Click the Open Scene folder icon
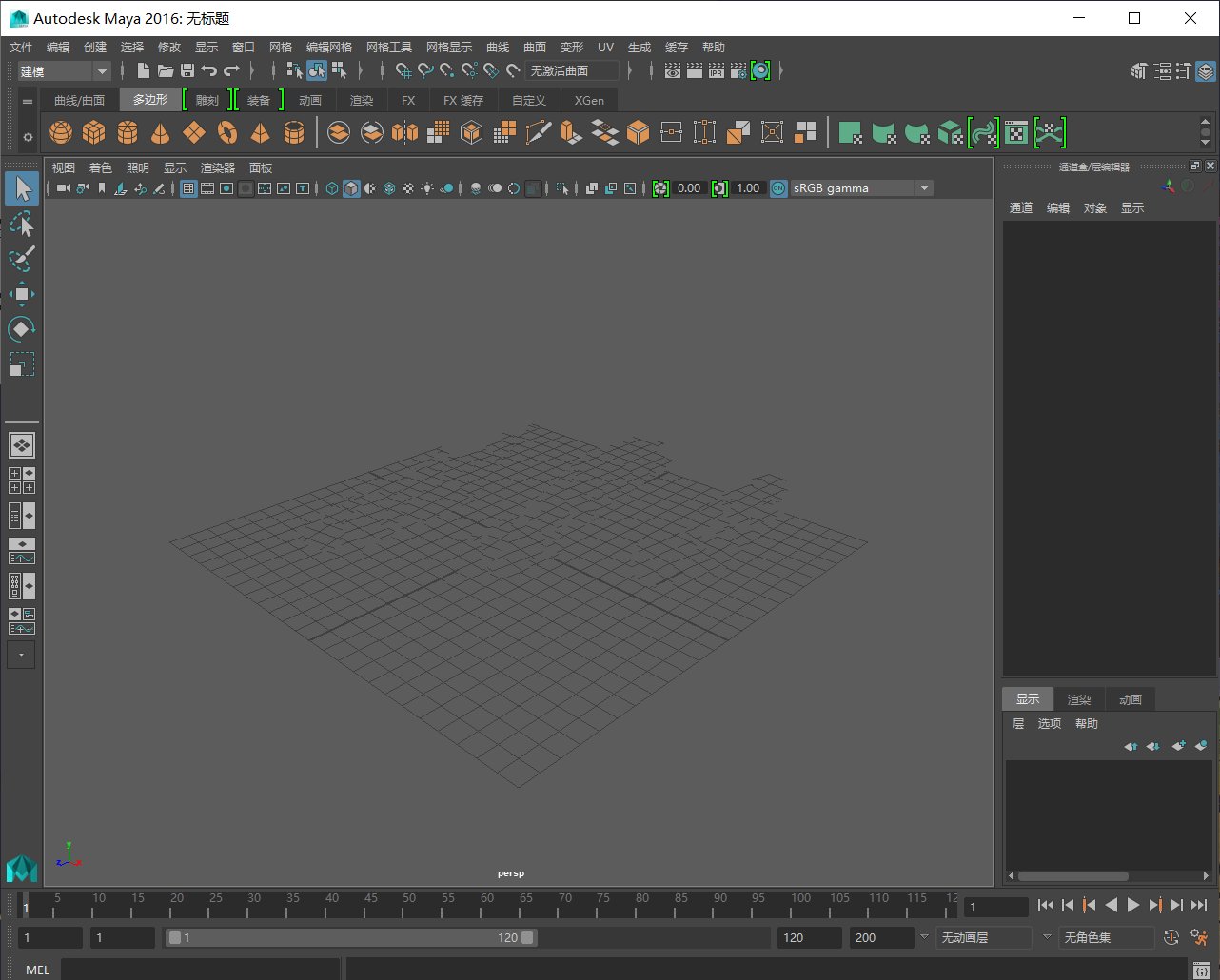This screenshot has width=1220, height=980. 166,70
